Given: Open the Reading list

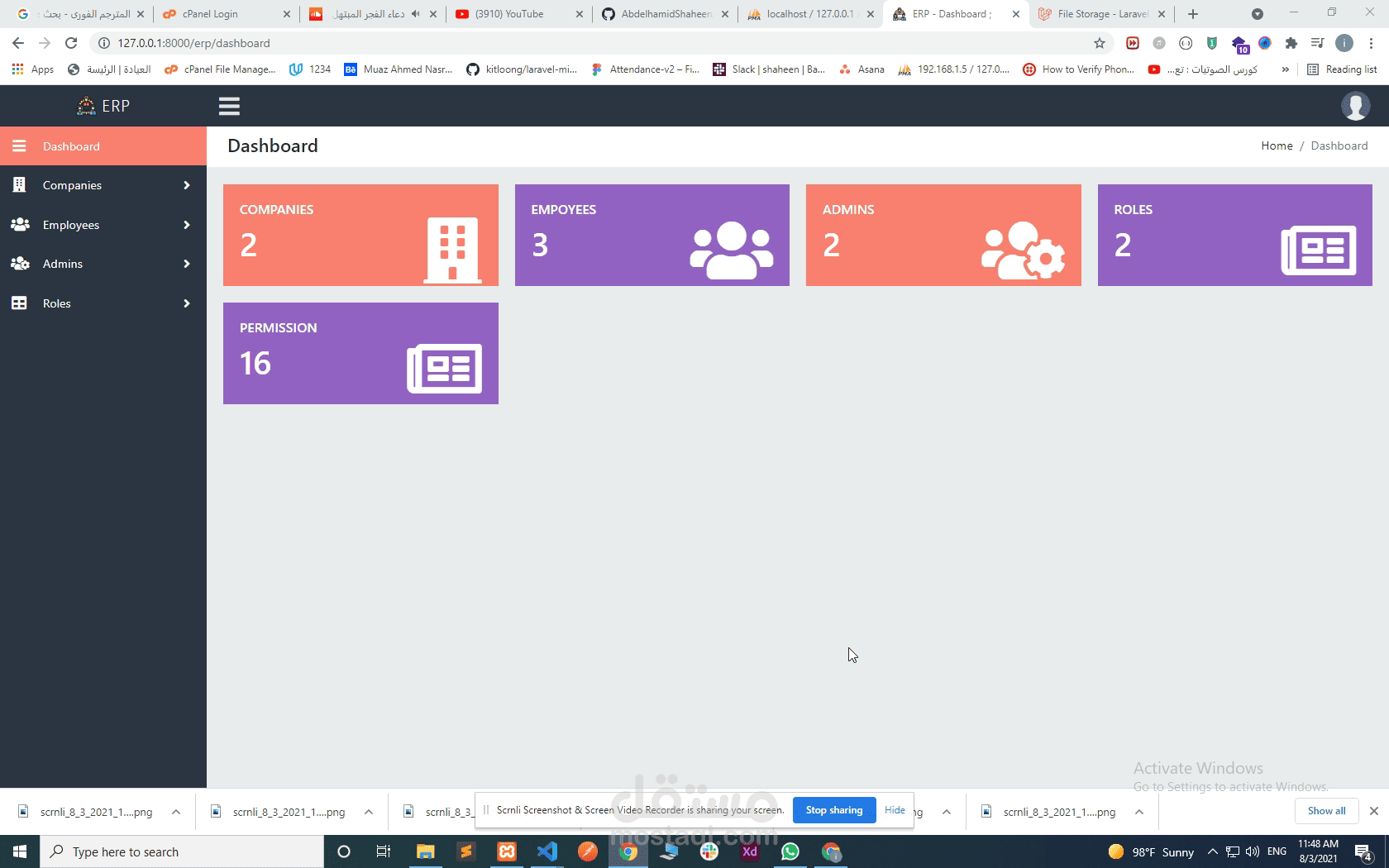Looking at the screenshot, I should click(1342, 69).
